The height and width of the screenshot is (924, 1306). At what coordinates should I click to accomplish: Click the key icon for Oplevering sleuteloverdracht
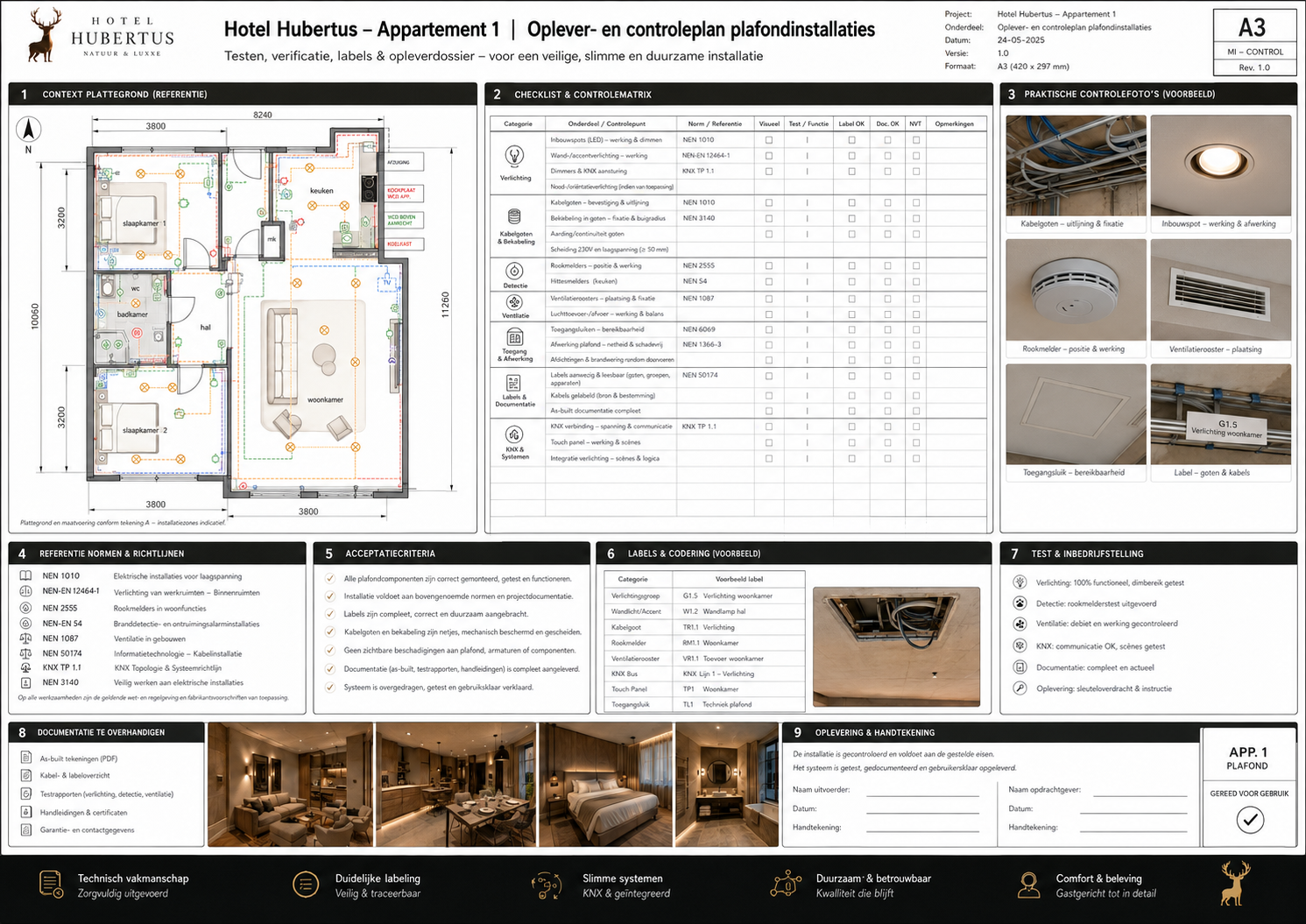1020,688
